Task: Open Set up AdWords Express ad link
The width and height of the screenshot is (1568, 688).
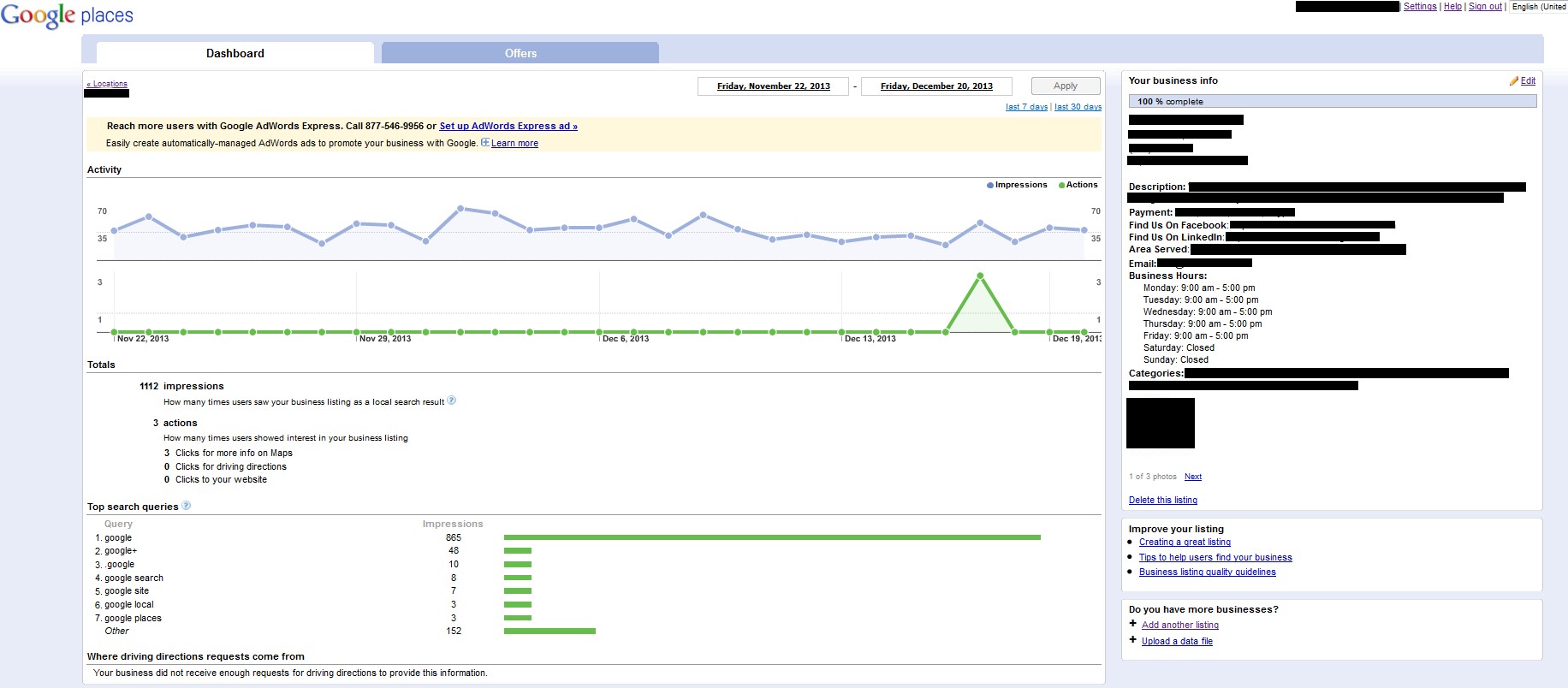Action: pyautogui.click(x=508, y=126)
